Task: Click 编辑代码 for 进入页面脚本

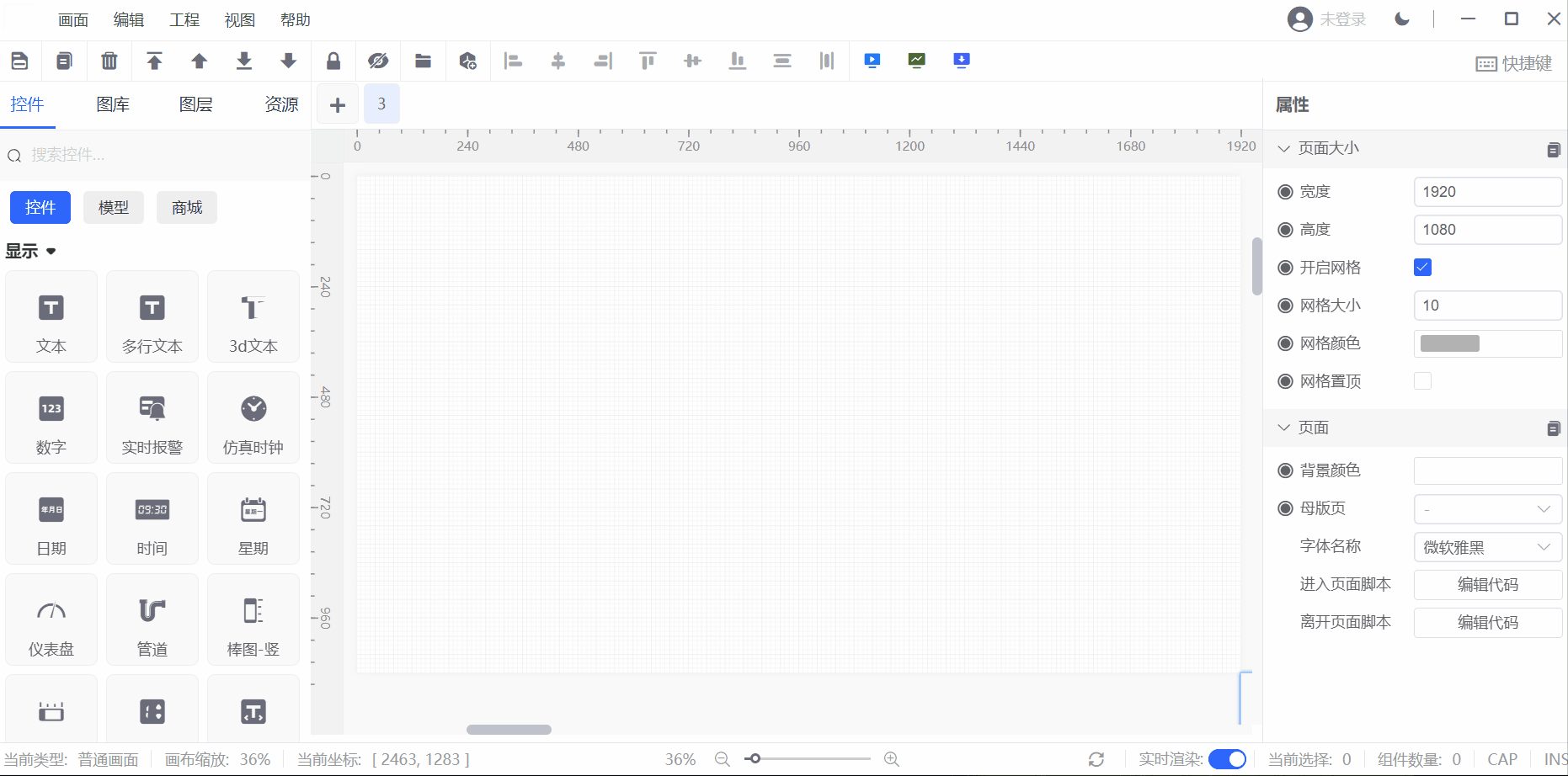Action: pos(1487,585)
